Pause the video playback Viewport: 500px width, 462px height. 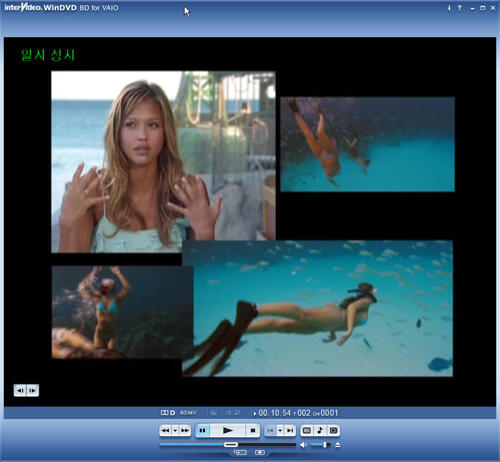tap(202, 431)
